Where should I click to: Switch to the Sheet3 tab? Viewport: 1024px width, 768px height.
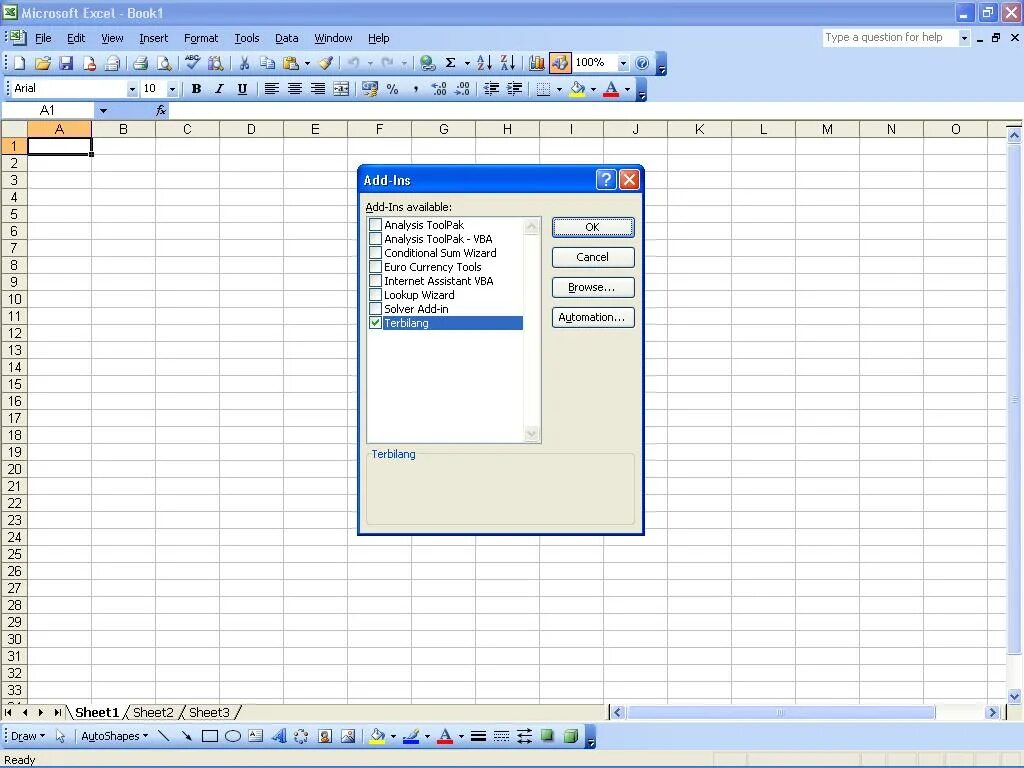point(209,712)
